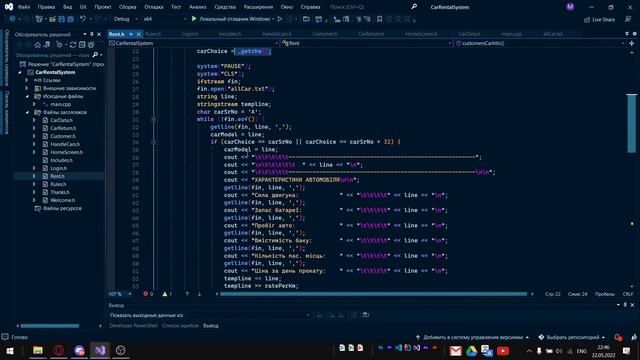Viewport: 640px width, 360px height.
Task: Toggle word wrap in Output panel
Action: [366, 315]
